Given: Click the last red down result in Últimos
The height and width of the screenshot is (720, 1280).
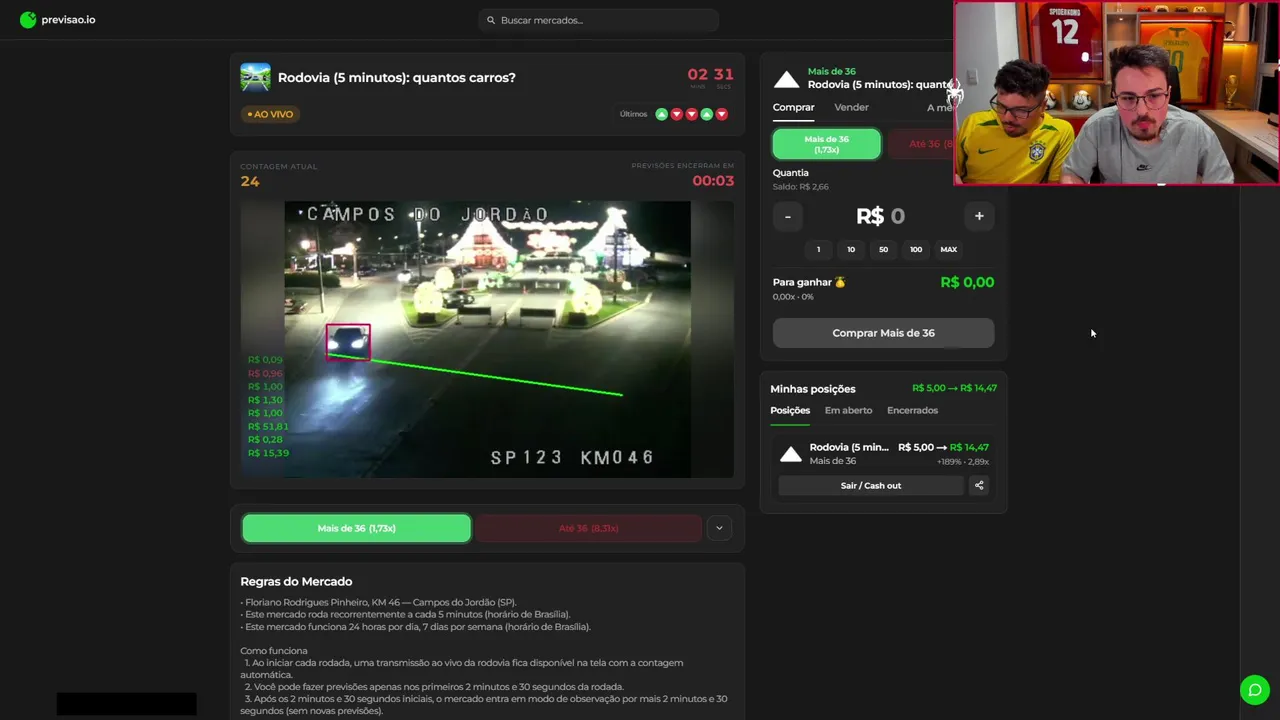Looking at the screenshot, I should 721,114.
